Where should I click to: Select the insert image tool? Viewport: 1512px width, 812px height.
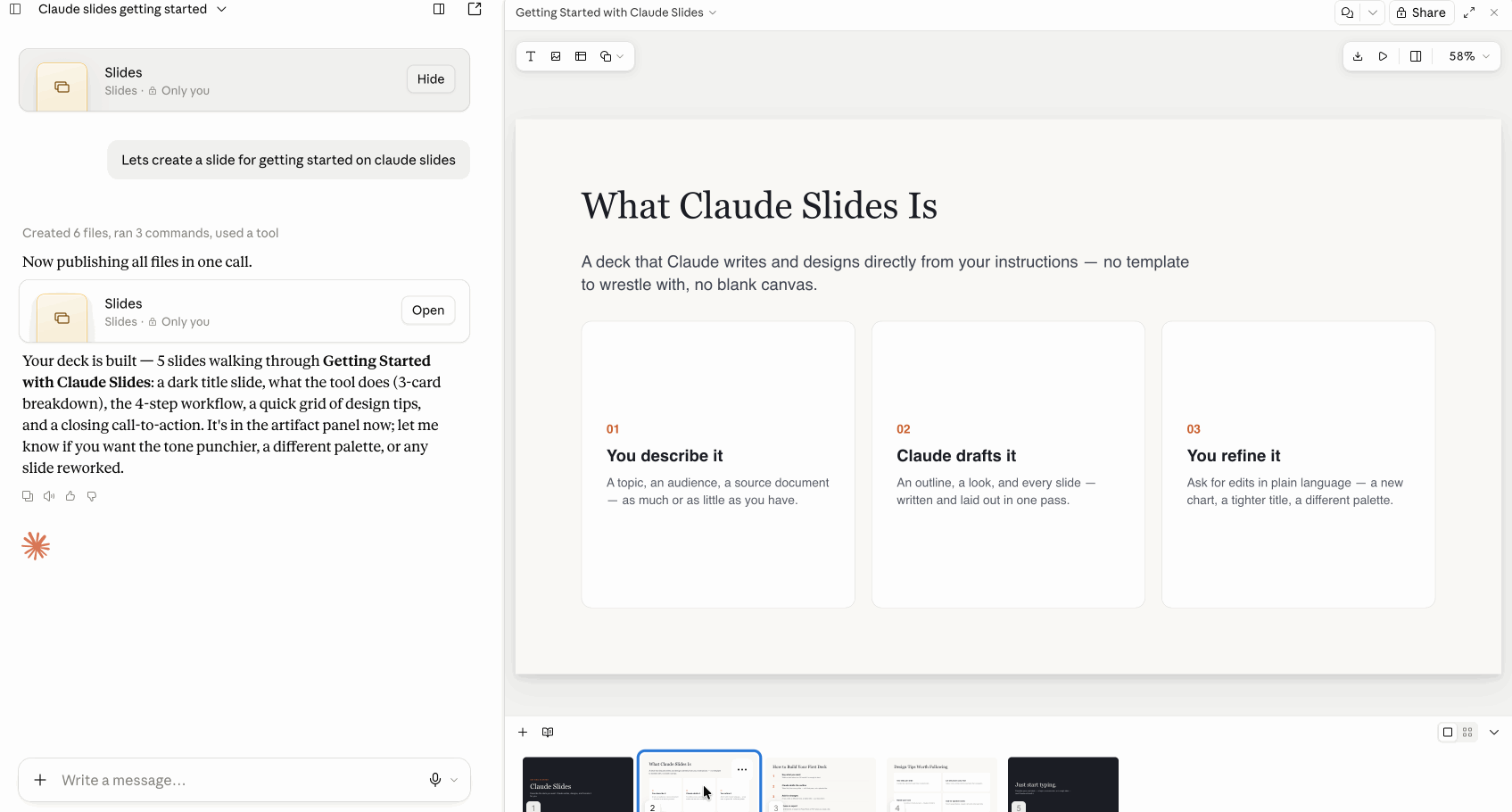(556, 56)
